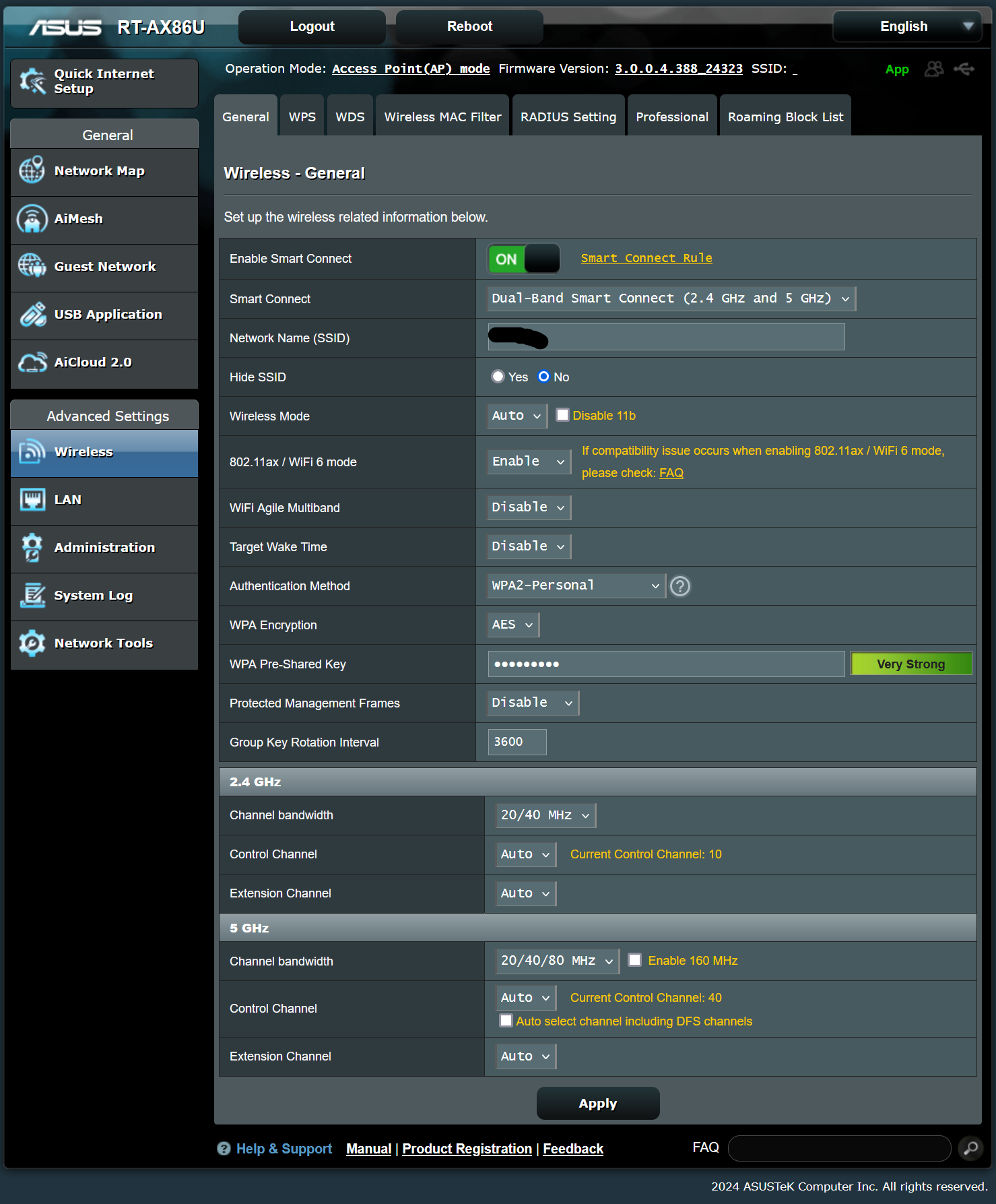Screen dimensions: 996x1204
Task: Open the WiFi 6 compatibility FAQ link
Action: (x=671, y=473)
